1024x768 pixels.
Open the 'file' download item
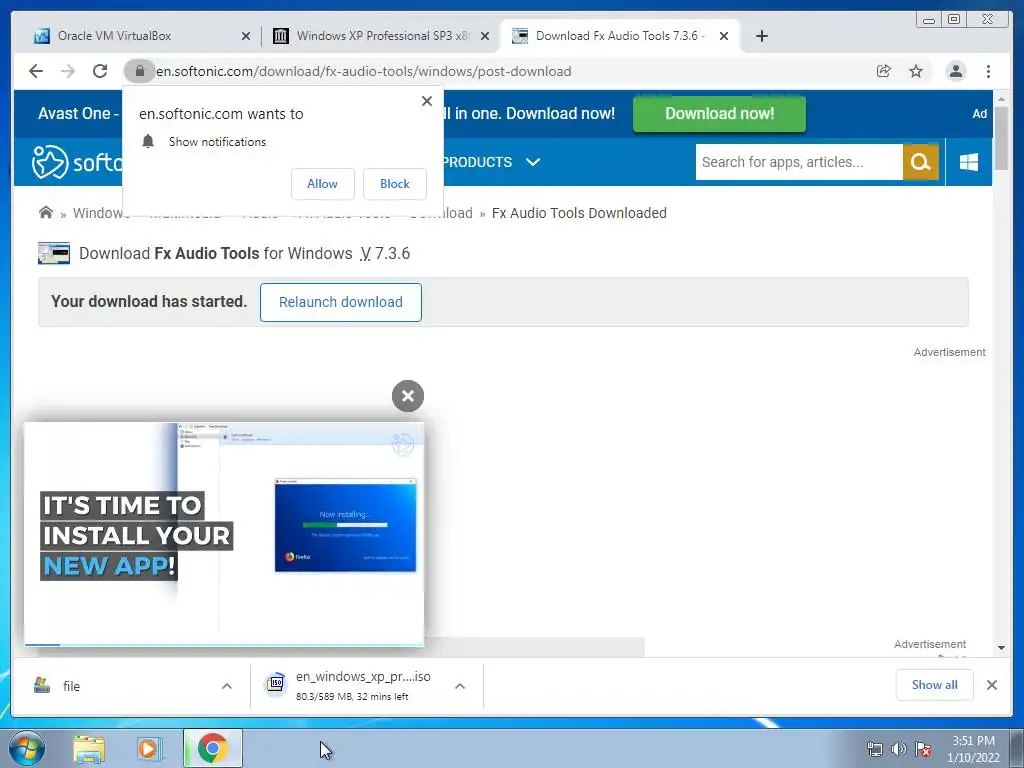[72, 686]
